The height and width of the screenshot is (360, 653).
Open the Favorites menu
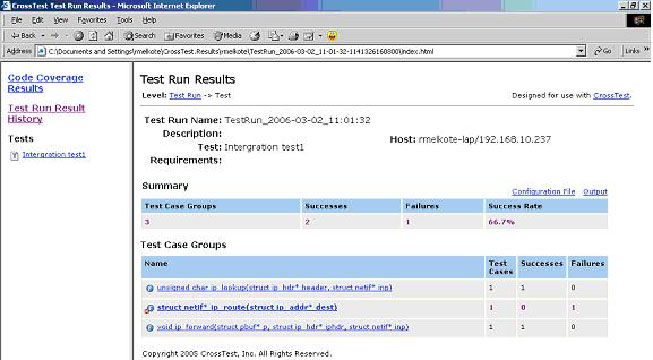(92, 20)
